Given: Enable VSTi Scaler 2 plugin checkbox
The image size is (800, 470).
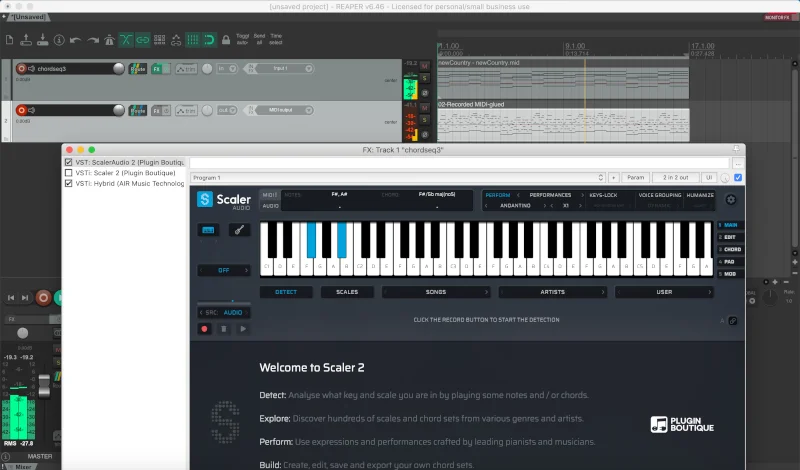Looking at the screenshot, I should [68, 173].
